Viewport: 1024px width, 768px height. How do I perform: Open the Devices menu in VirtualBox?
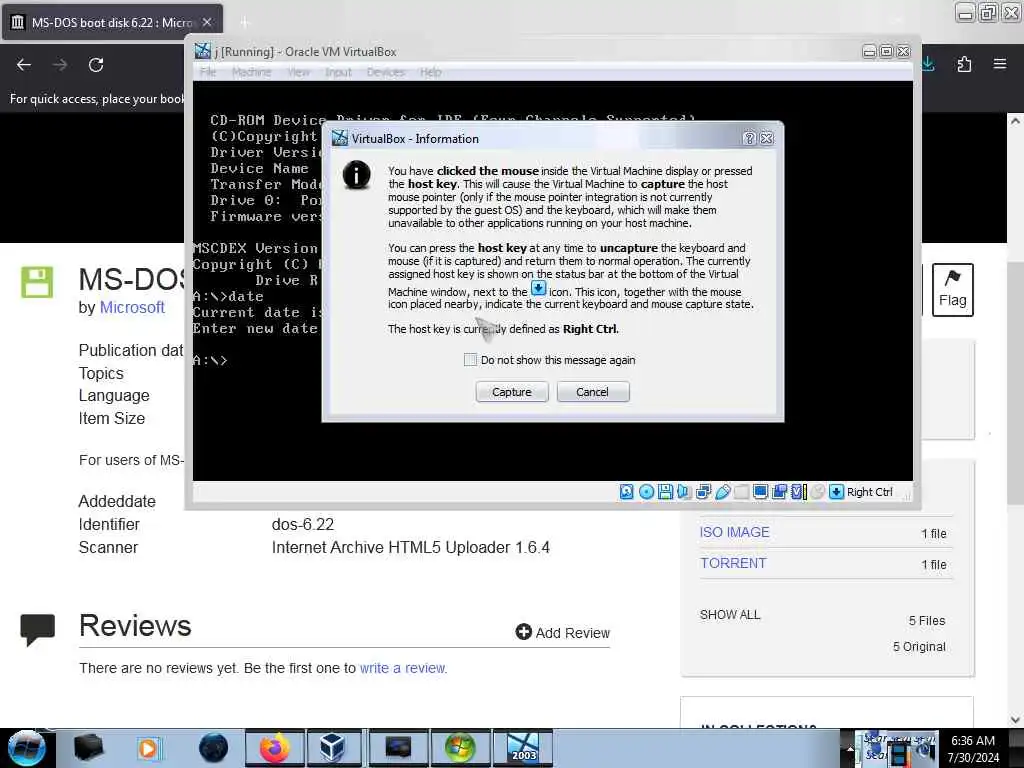pos(385,72)
